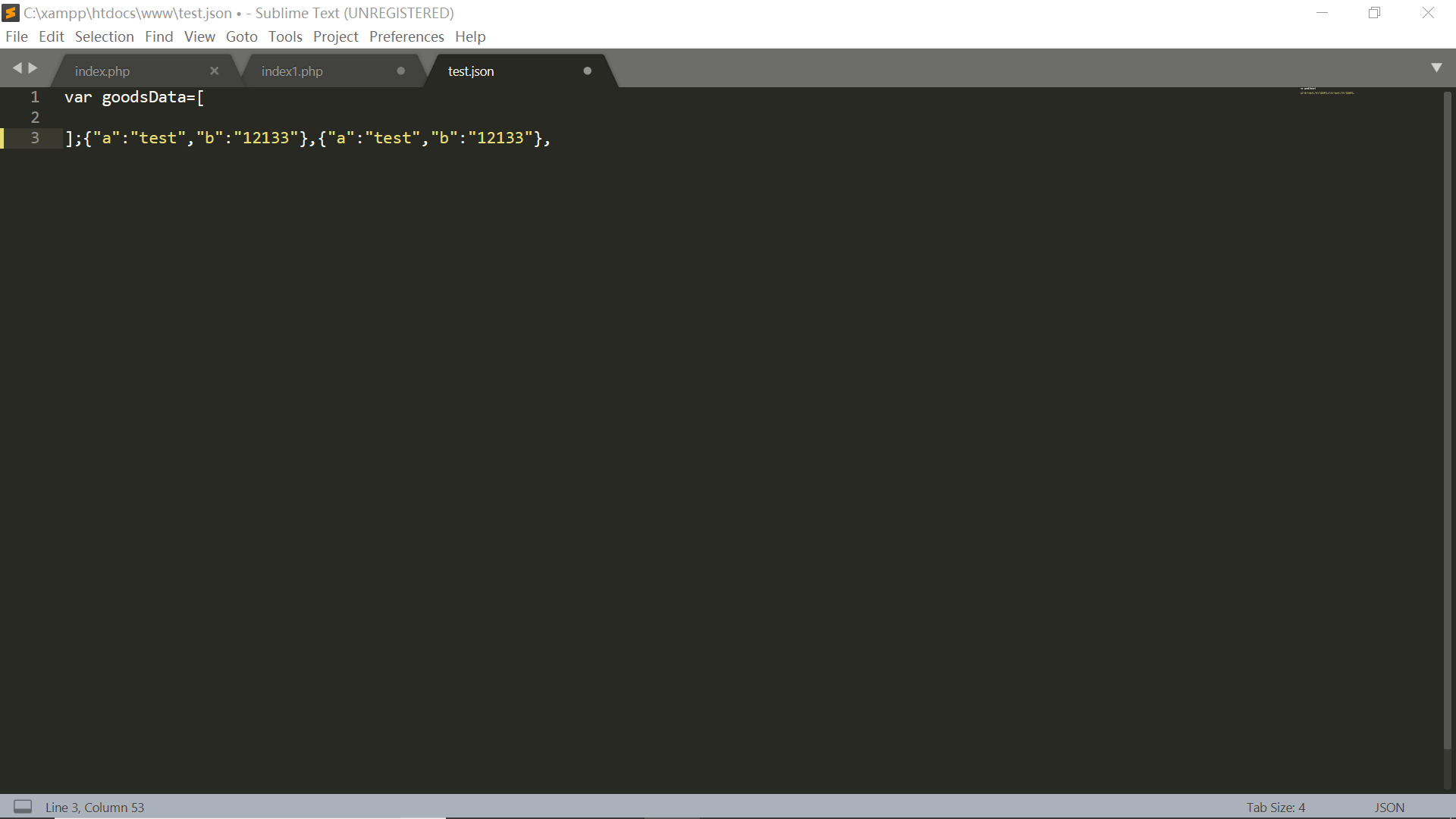Open the Preferences menu

point(406,36)
